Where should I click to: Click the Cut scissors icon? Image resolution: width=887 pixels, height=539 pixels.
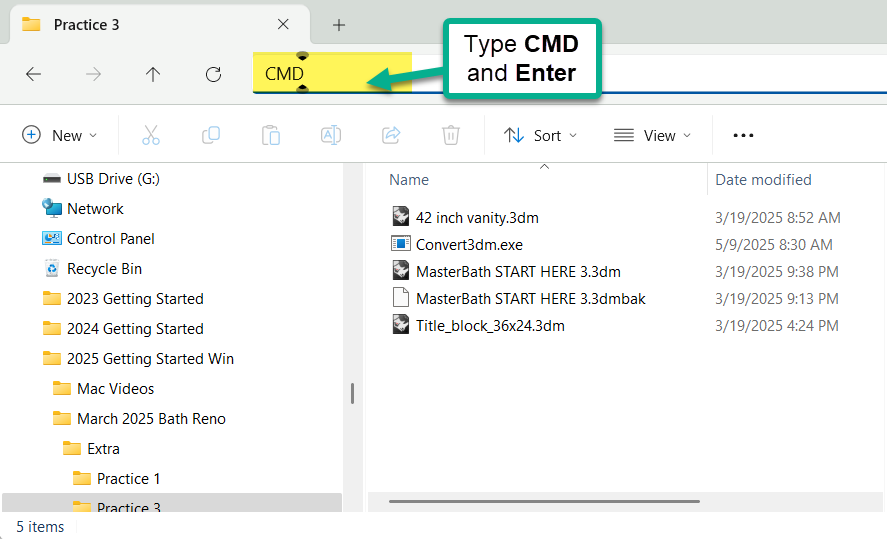pyautogui.click(x=150, y=135)
